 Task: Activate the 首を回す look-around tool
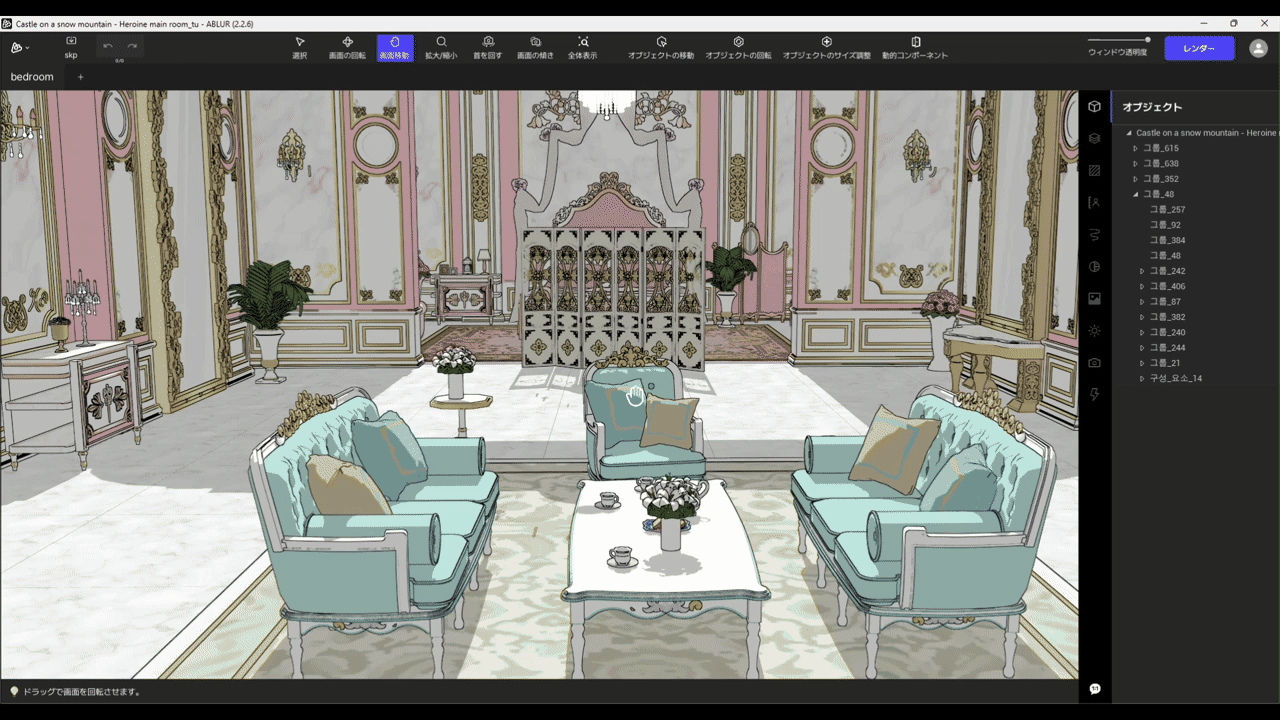click(488, 47)
